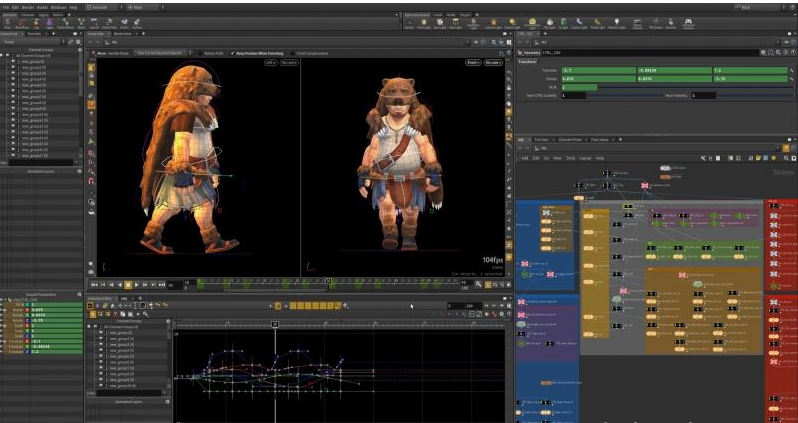Jump to the last frame in playbar

pos(162,285)
